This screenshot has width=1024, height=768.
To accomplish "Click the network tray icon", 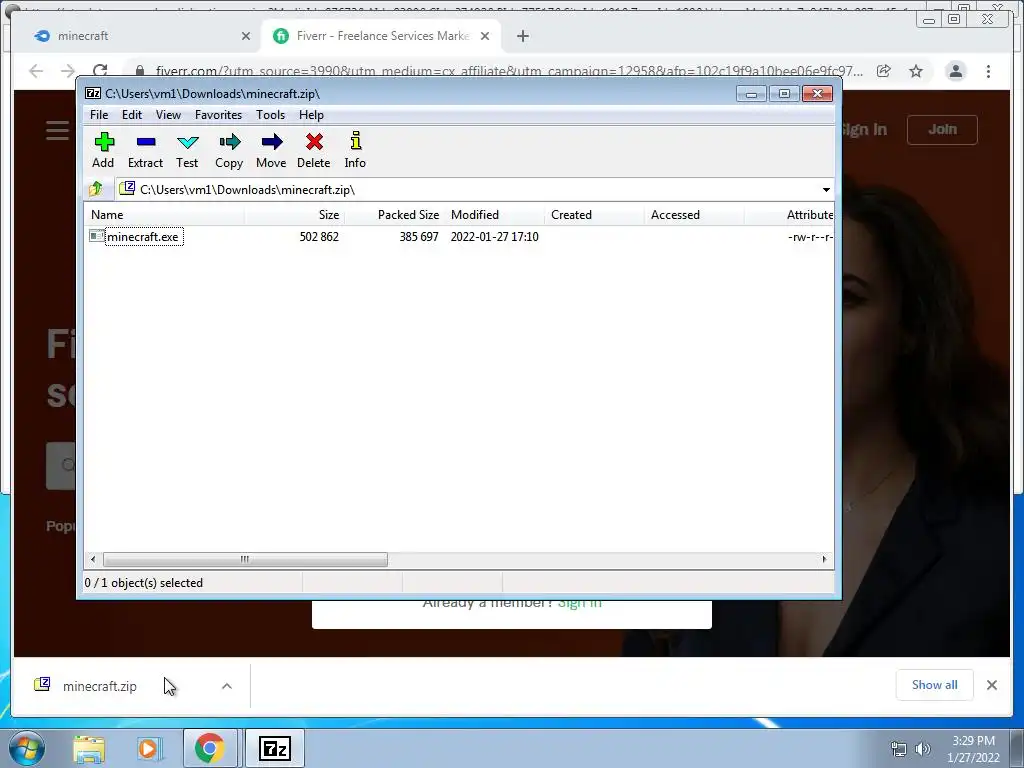I will click(x=899, y=749).
